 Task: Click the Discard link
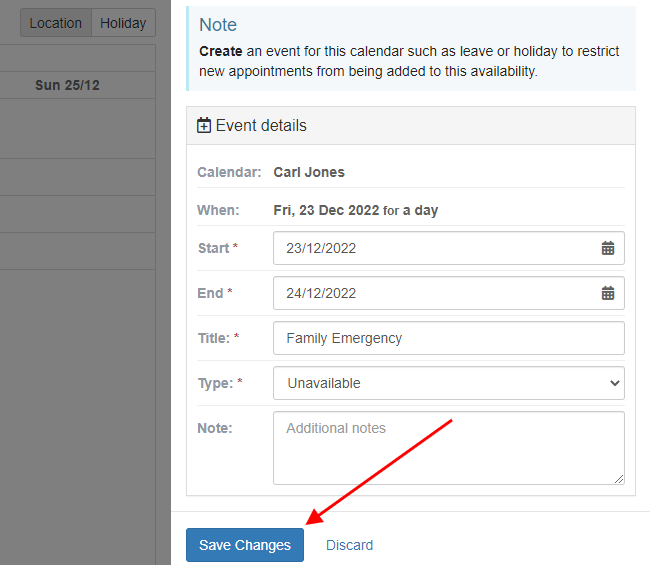click(349, 545)
